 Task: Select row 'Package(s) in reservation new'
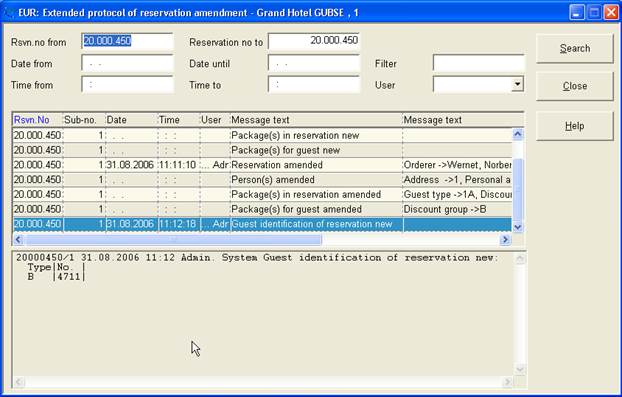coord(262,135)
